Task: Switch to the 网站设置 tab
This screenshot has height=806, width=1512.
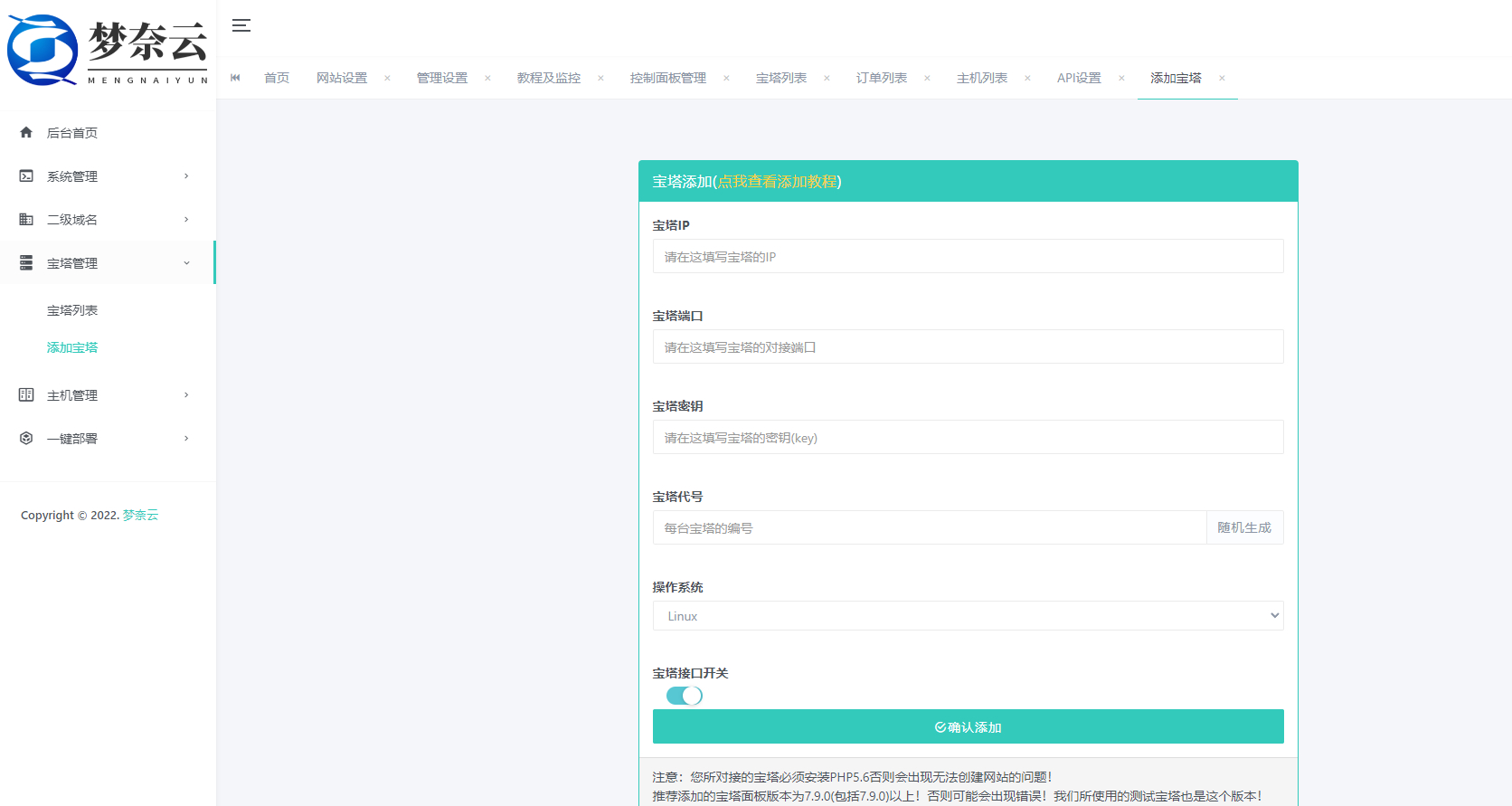Action: [342, 78]
